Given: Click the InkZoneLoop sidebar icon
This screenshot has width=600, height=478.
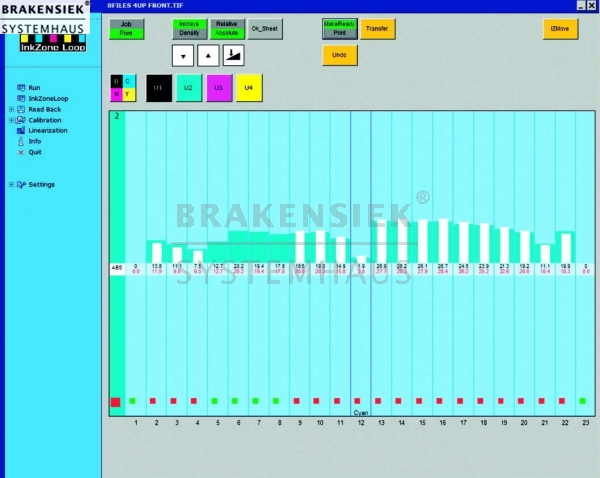Looking at the screenshot, I should [21, 98].
